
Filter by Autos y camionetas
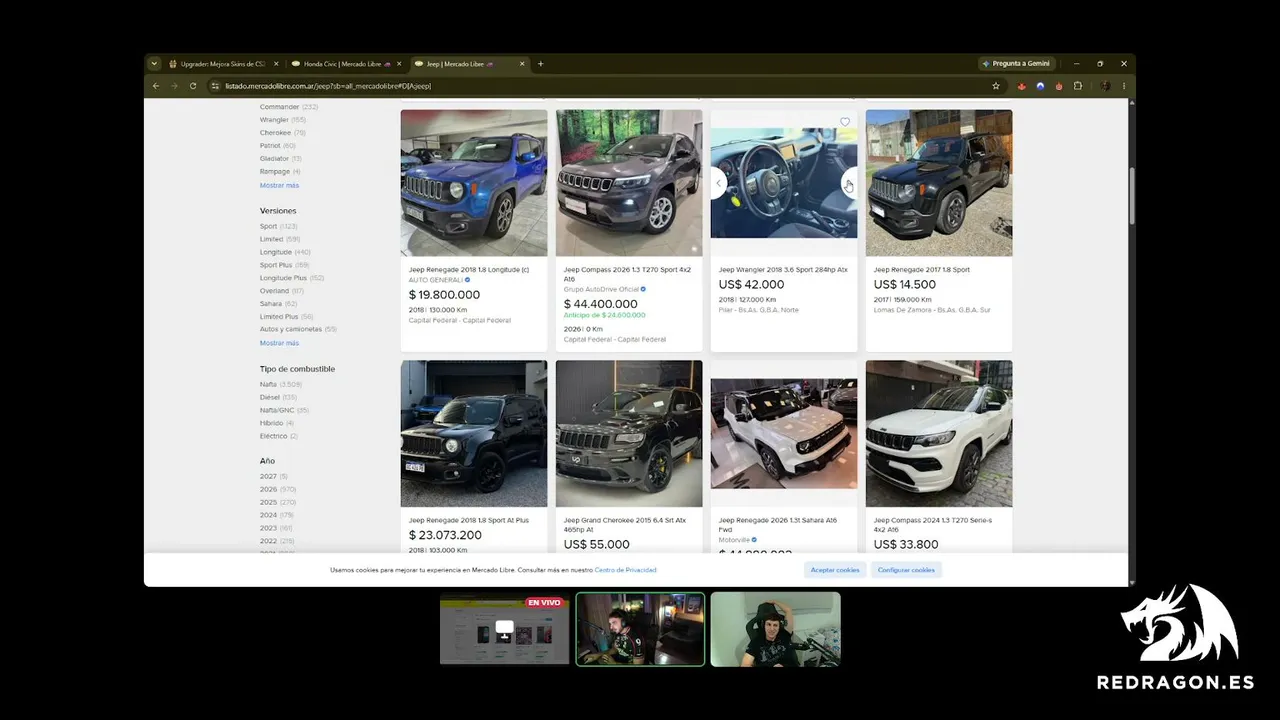click(298, 330)
